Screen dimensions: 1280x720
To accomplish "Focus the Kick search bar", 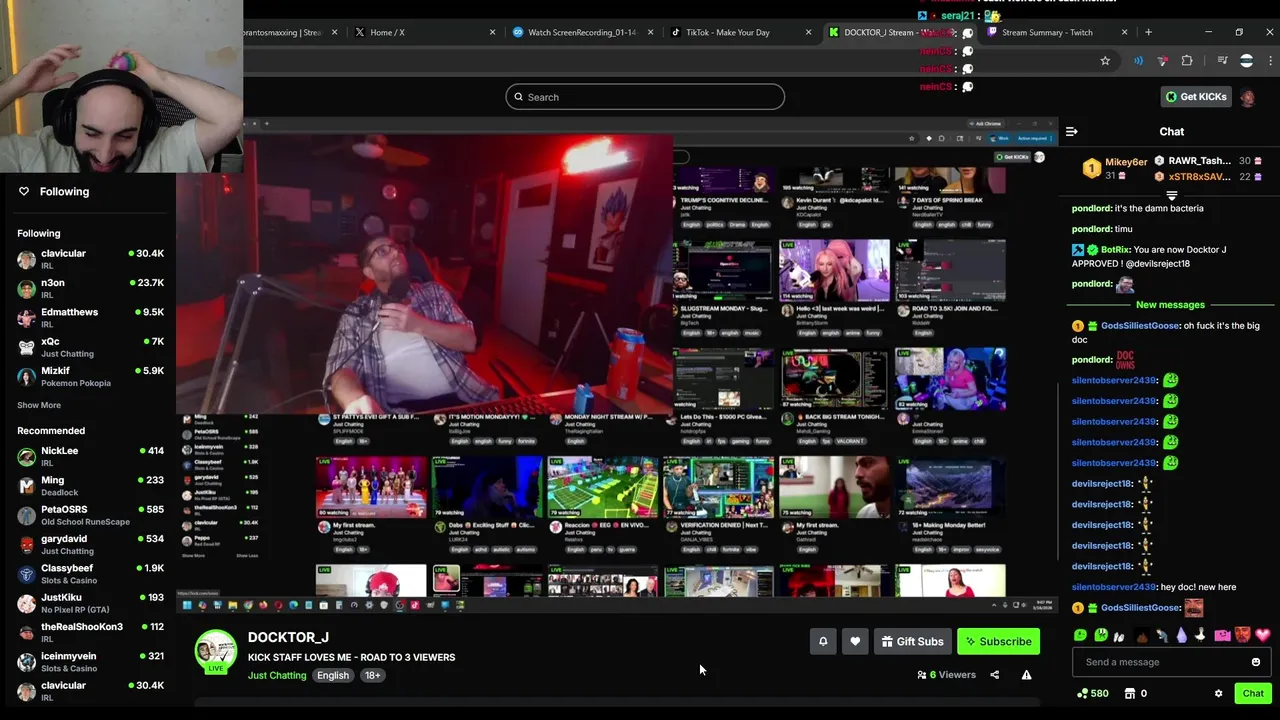I will [x=645, y=97].
